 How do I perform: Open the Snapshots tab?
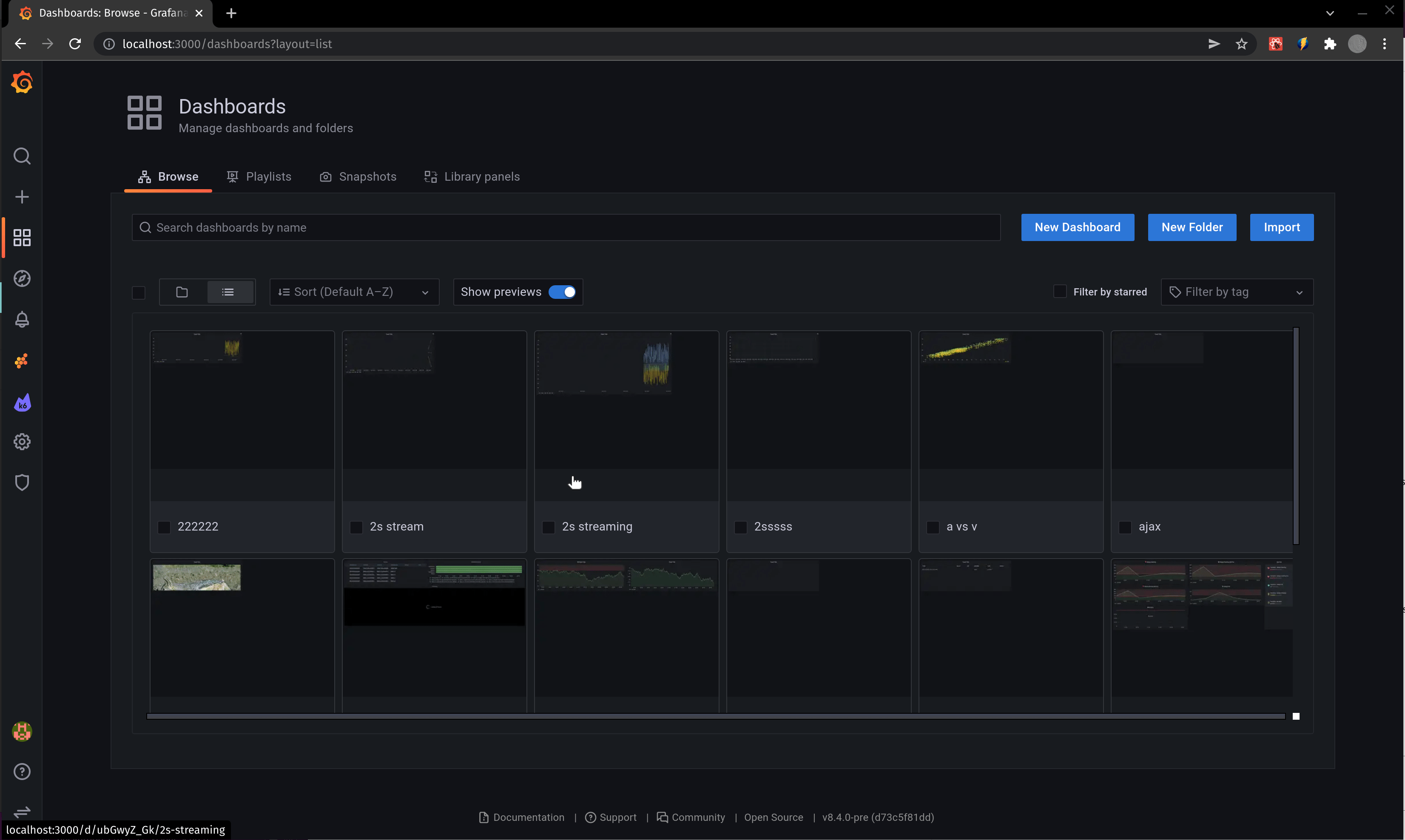358,176
